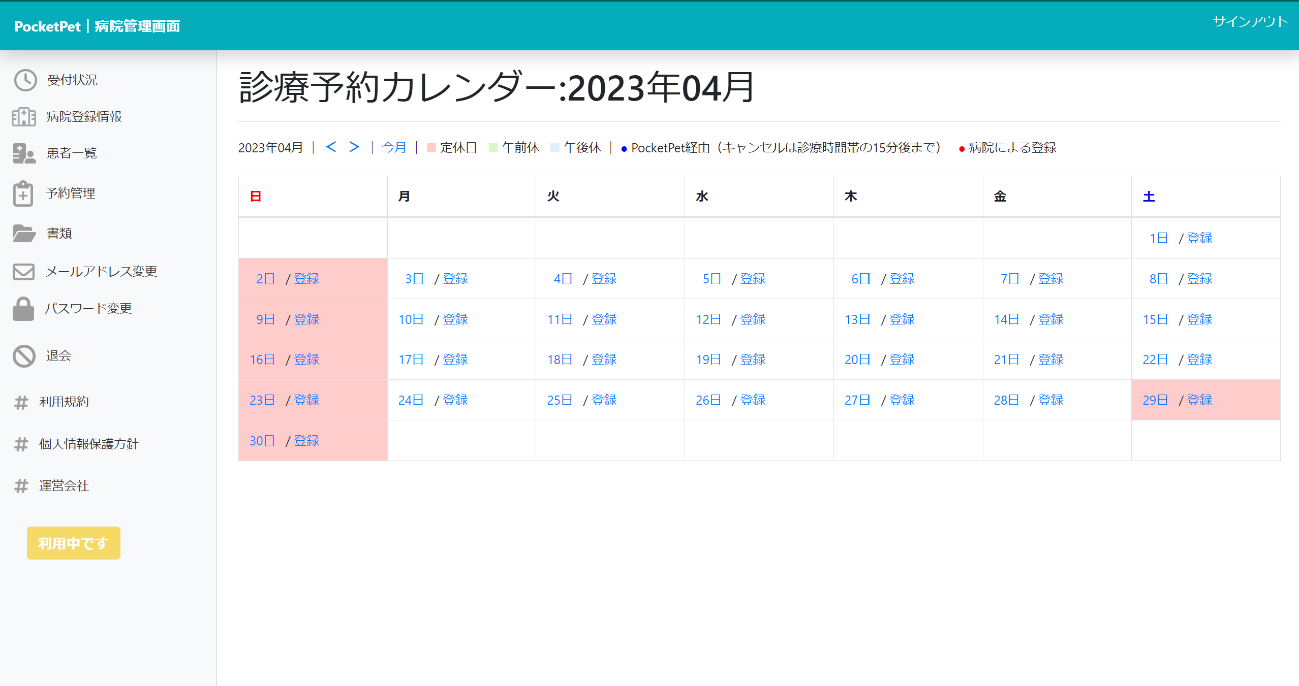
Task: Click the yellow 利用中です button
Action: tap(73, 543)
